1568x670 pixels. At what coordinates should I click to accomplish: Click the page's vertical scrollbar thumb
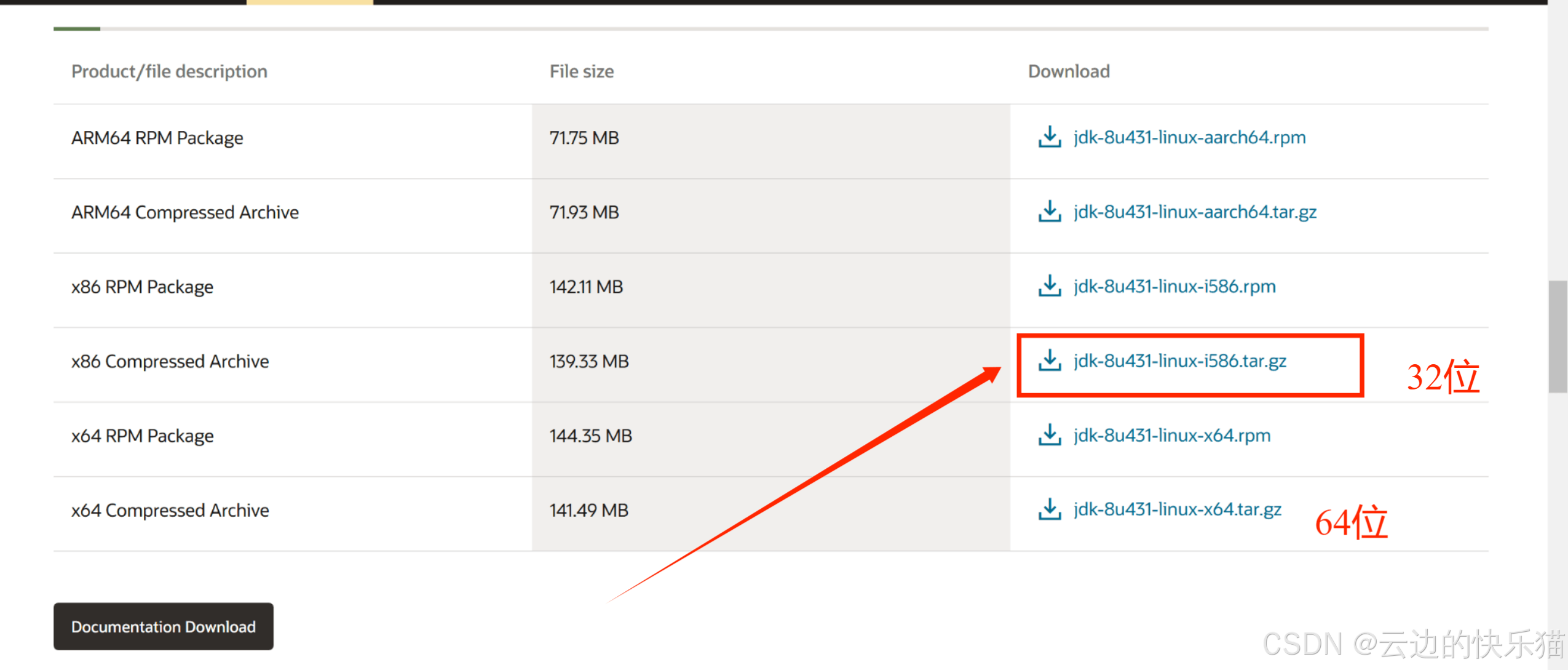pyautogui.click(x=1558, y=336)
